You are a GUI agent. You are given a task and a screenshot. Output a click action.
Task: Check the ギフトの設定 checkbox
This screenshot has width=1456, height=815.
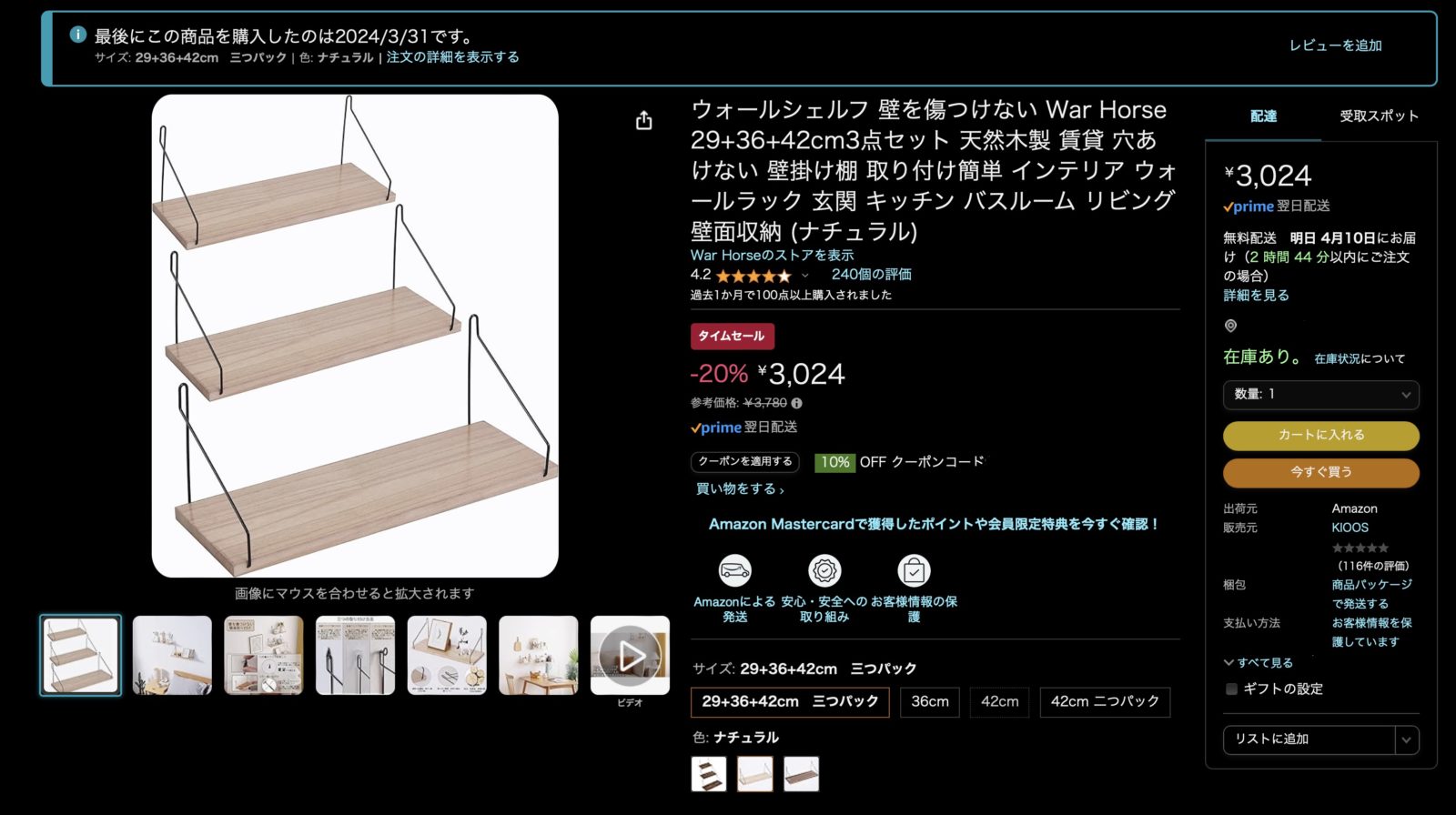1231,689
